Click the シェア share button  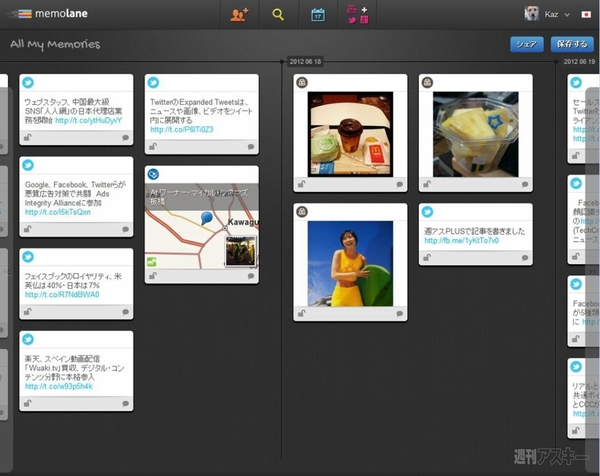[x=527, y=44]
